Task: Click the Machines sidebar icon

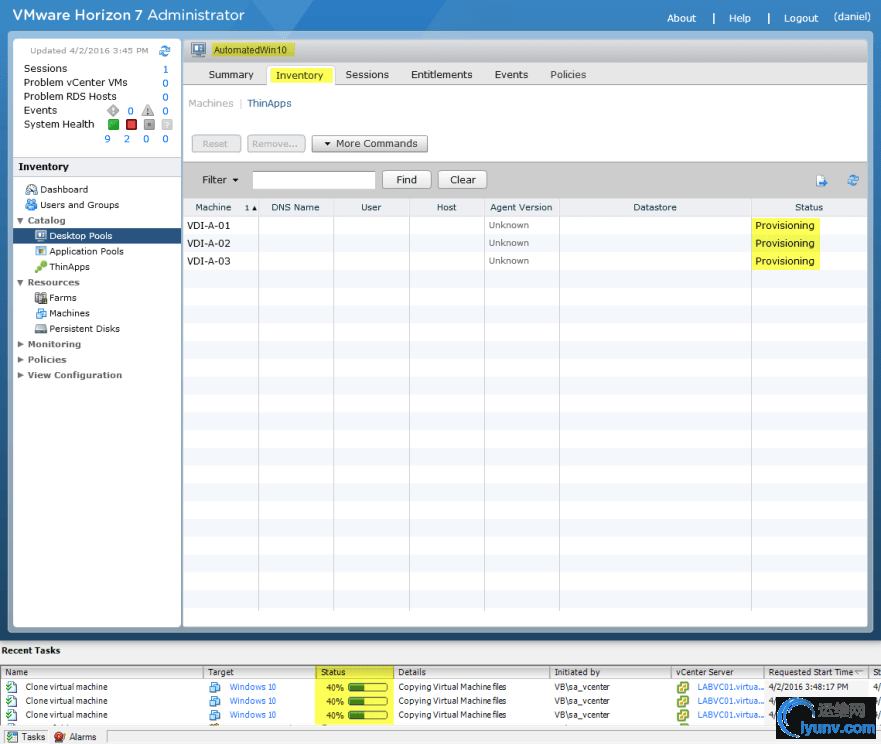Action: click(41, 313)
